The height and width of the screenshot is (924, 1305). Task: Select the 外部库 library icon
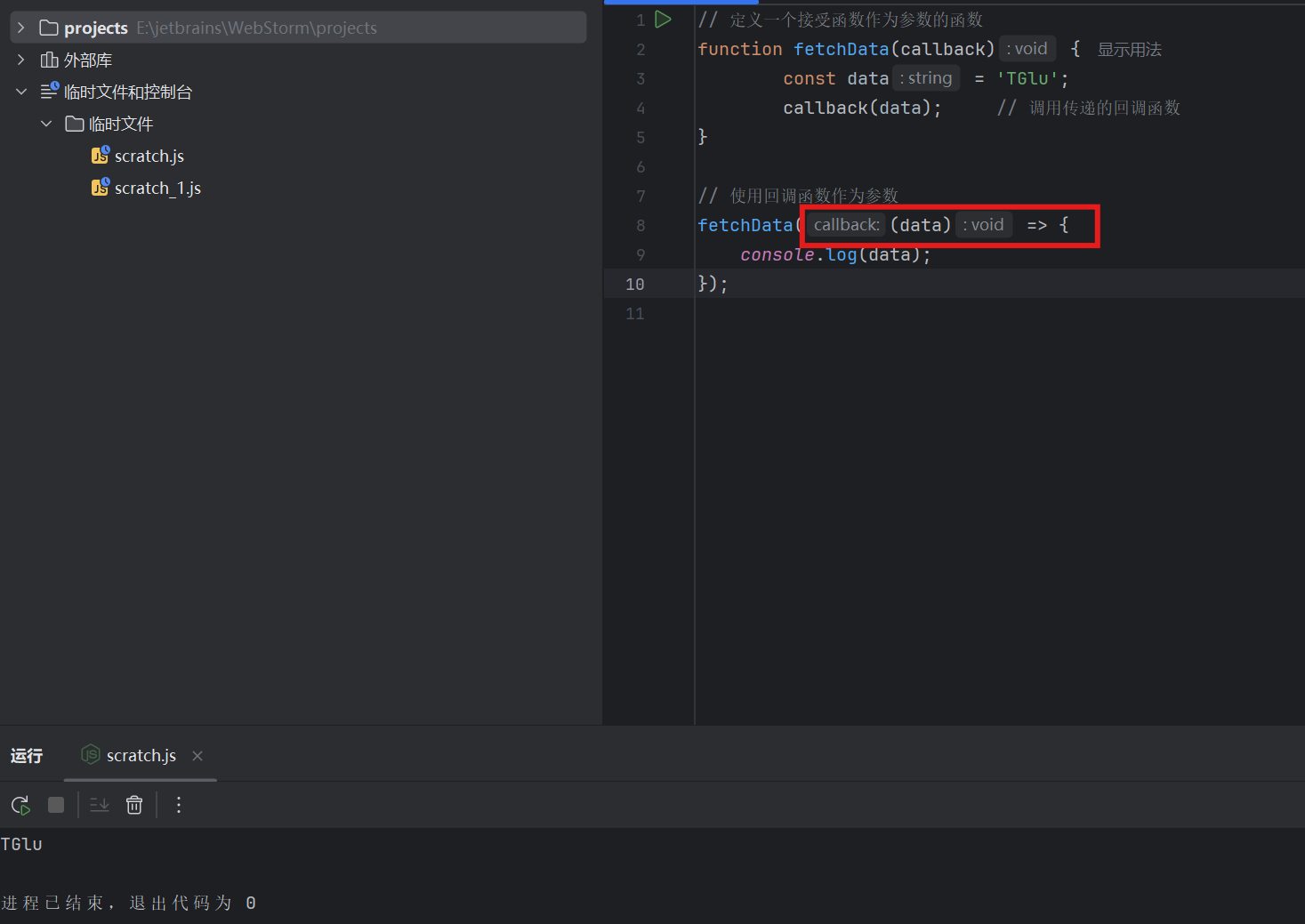49,60
